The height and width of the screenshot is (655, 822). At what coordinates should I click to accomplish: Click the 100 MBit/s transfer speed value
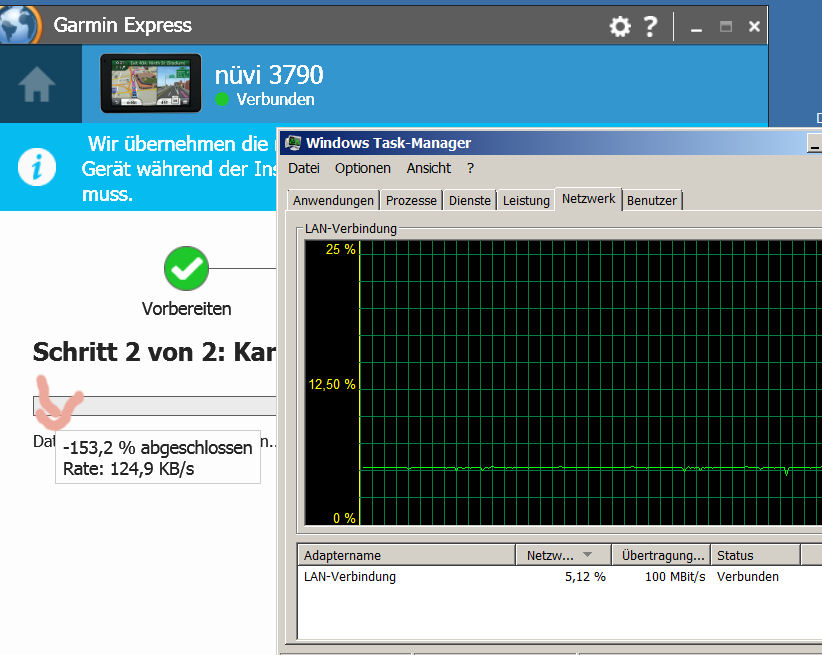pos(675,577)
